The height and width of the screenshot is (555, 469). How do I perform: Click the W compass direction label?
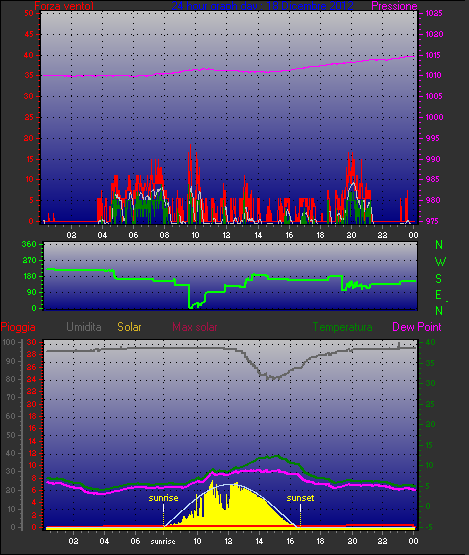pyautogui.click(x=440, y=262)
